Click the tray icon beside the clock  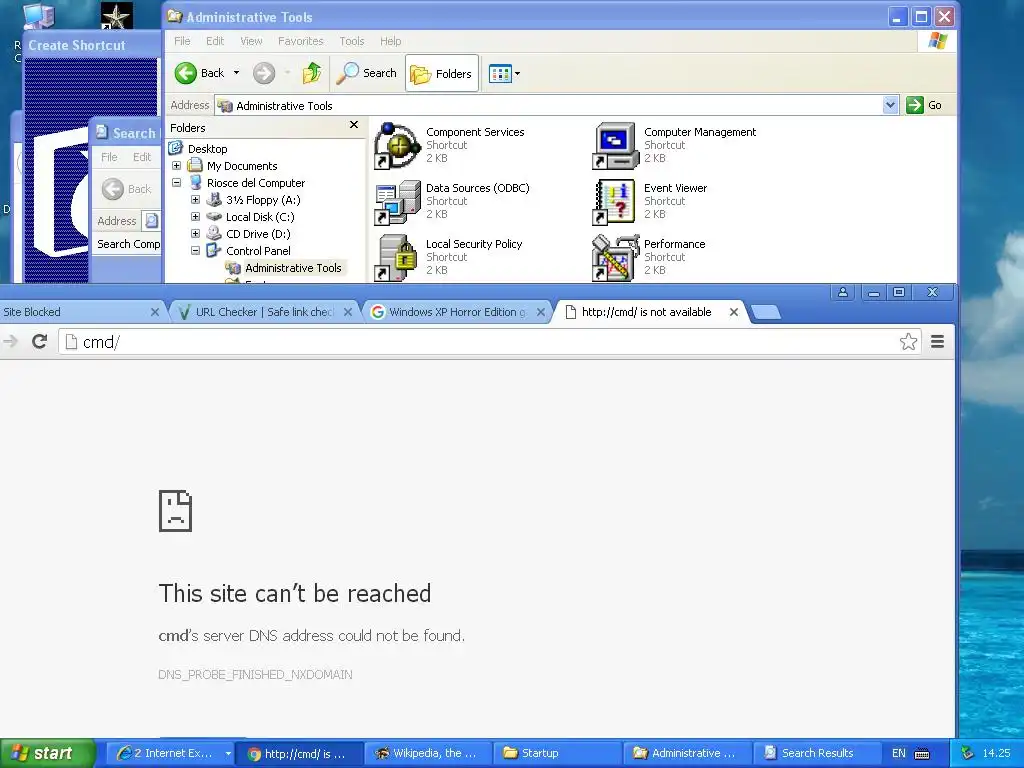pos(967,753)
